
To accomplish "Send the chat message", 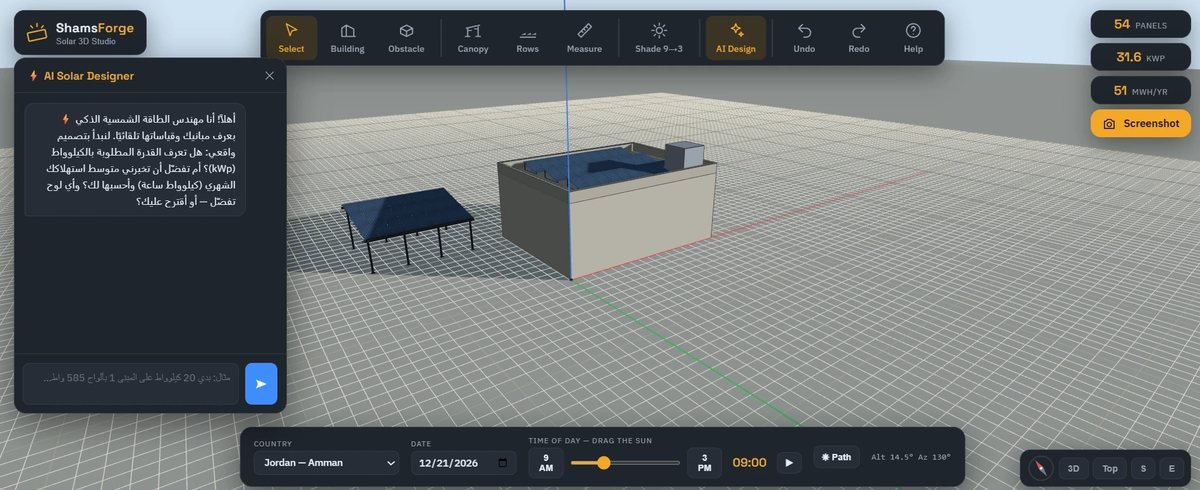I will [261, 383].
